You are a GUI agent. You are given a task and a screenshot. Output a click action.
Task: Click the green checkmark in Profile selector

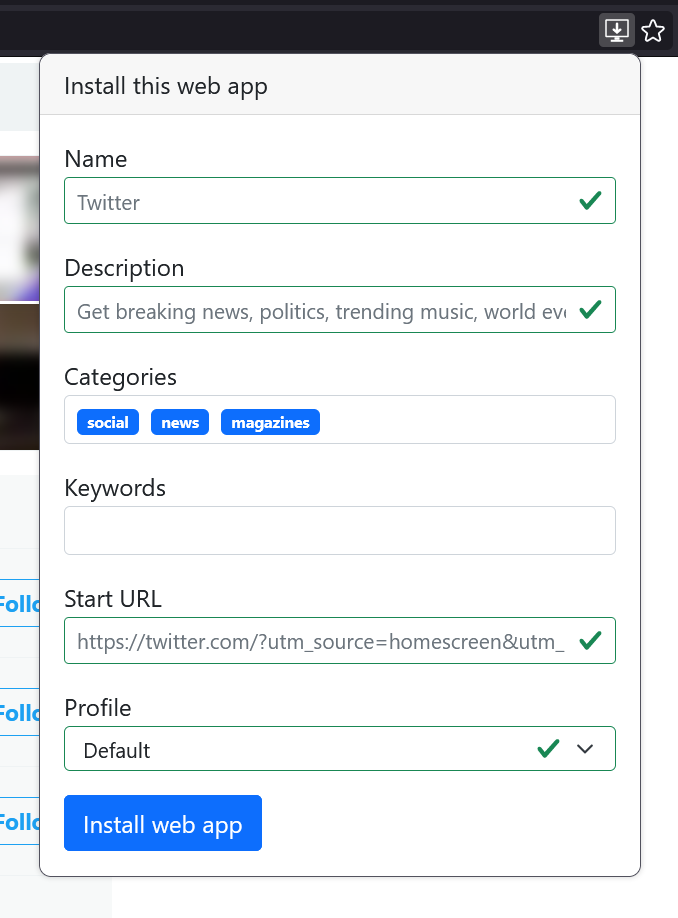547,749
